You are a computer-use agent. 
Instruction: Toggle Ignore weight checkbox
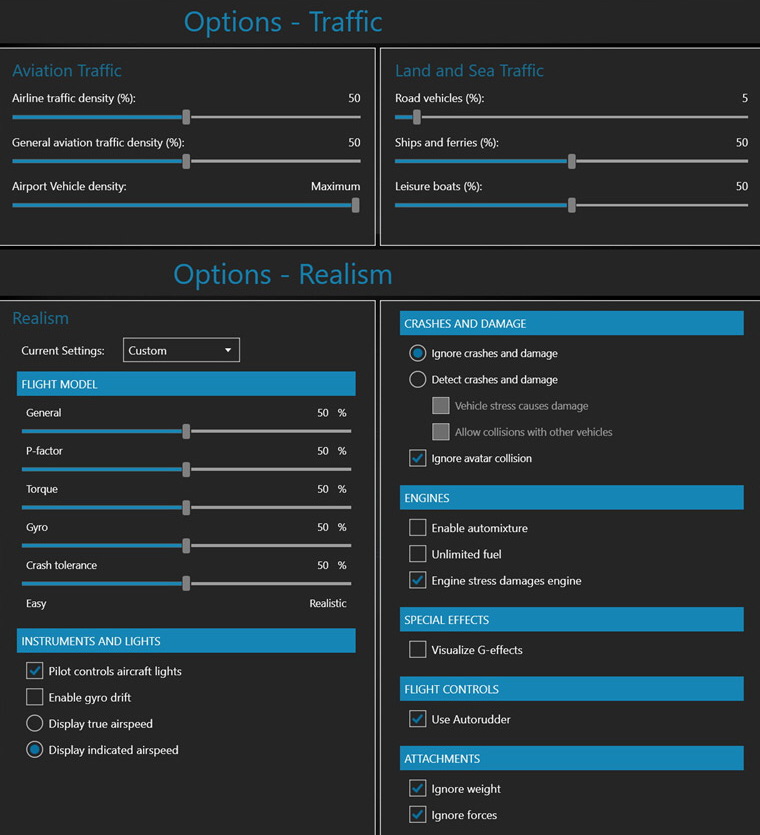coord(418,789)
